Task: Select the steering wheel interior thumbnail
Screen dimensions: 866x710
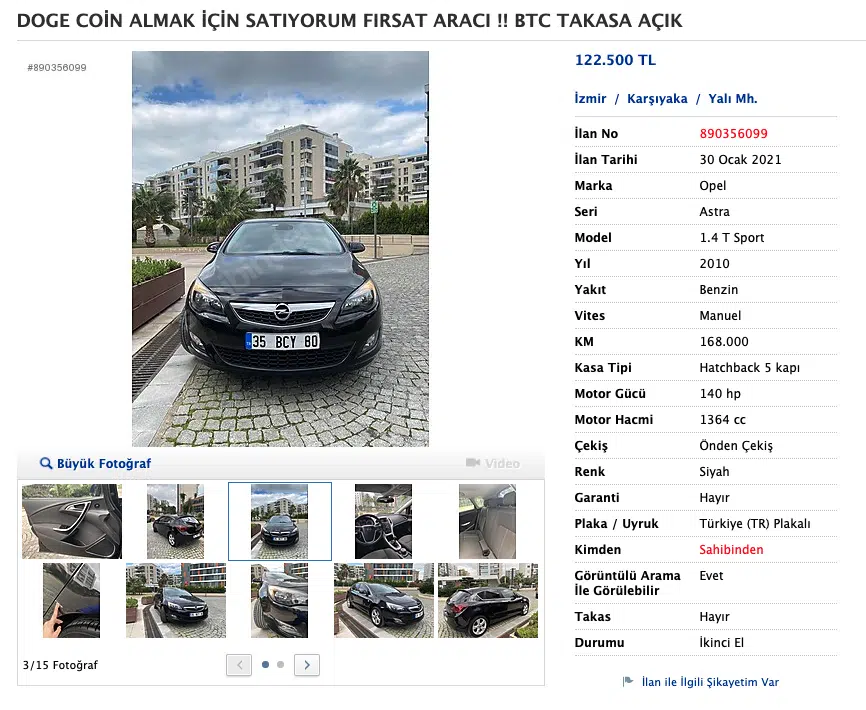Action: [x=383, y=521]
